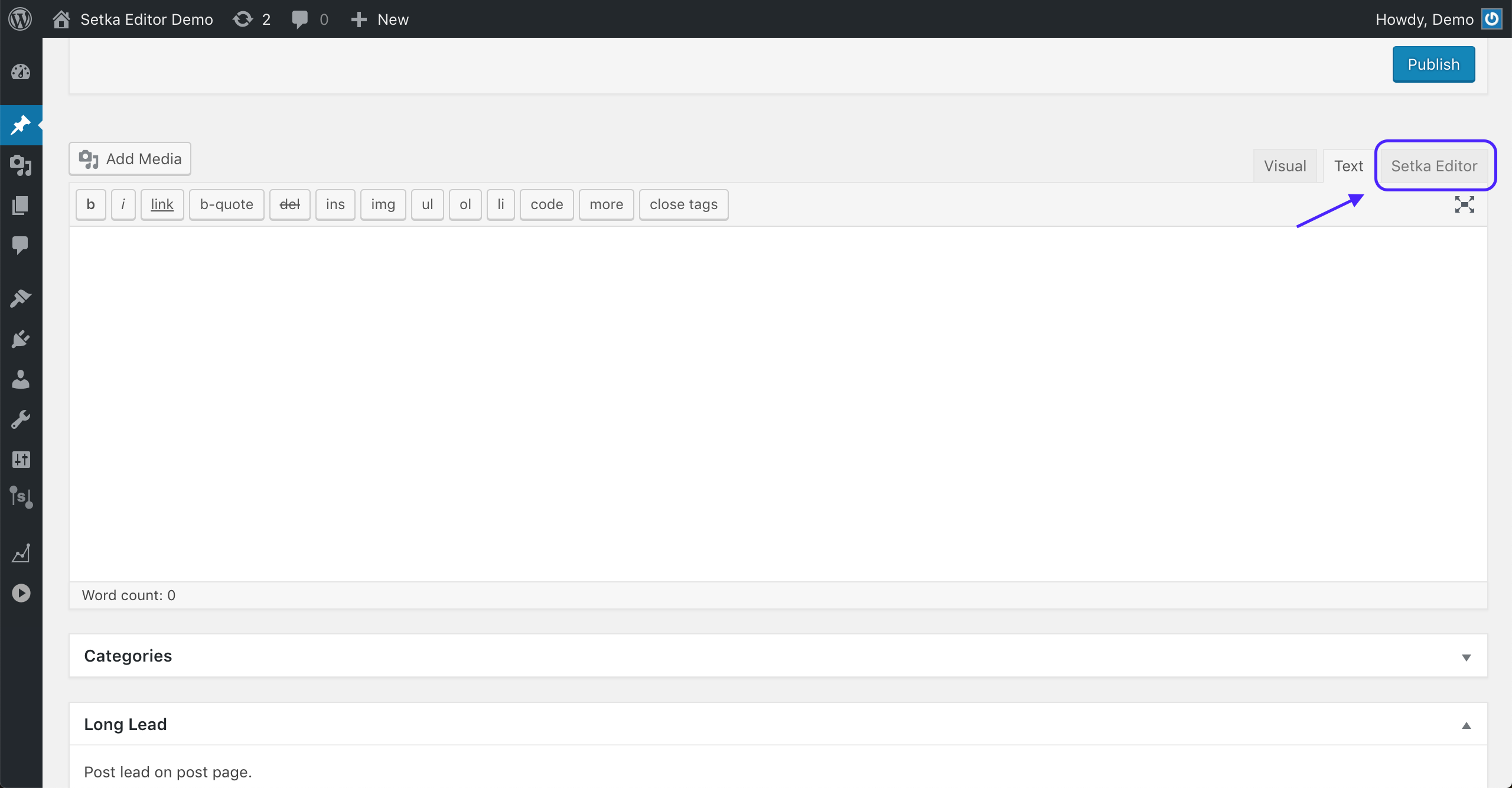1512x788 pixels.
Task: Switch to the Visual editor tab
Action: (x=1285, y=166)
